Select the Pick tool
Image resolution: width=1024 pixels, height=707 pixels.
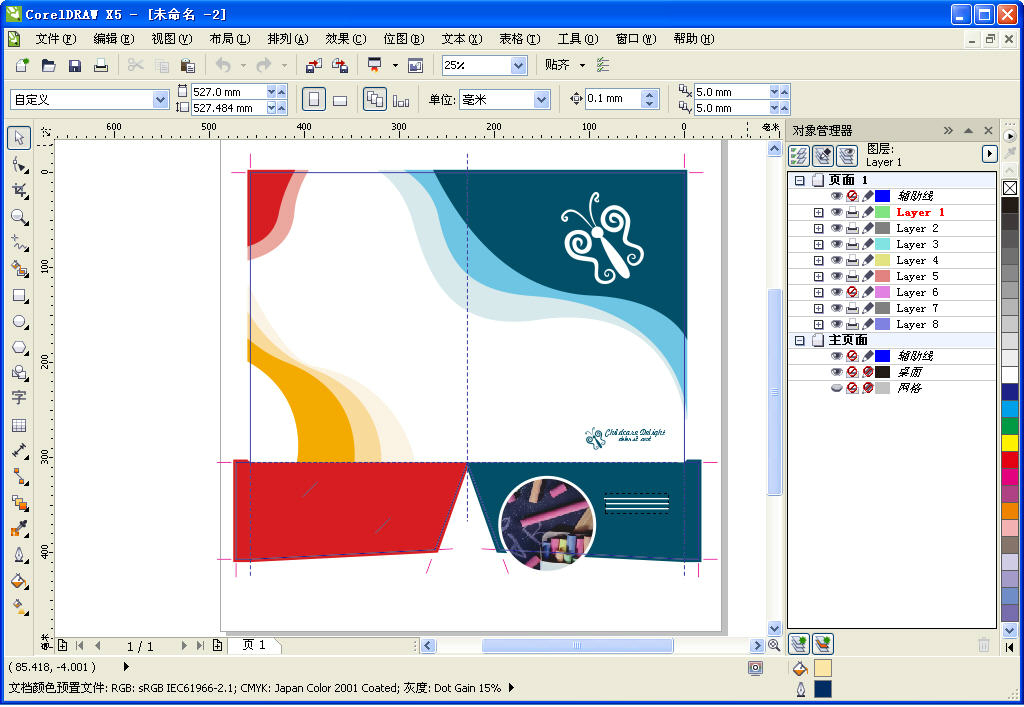click(18, 137)
